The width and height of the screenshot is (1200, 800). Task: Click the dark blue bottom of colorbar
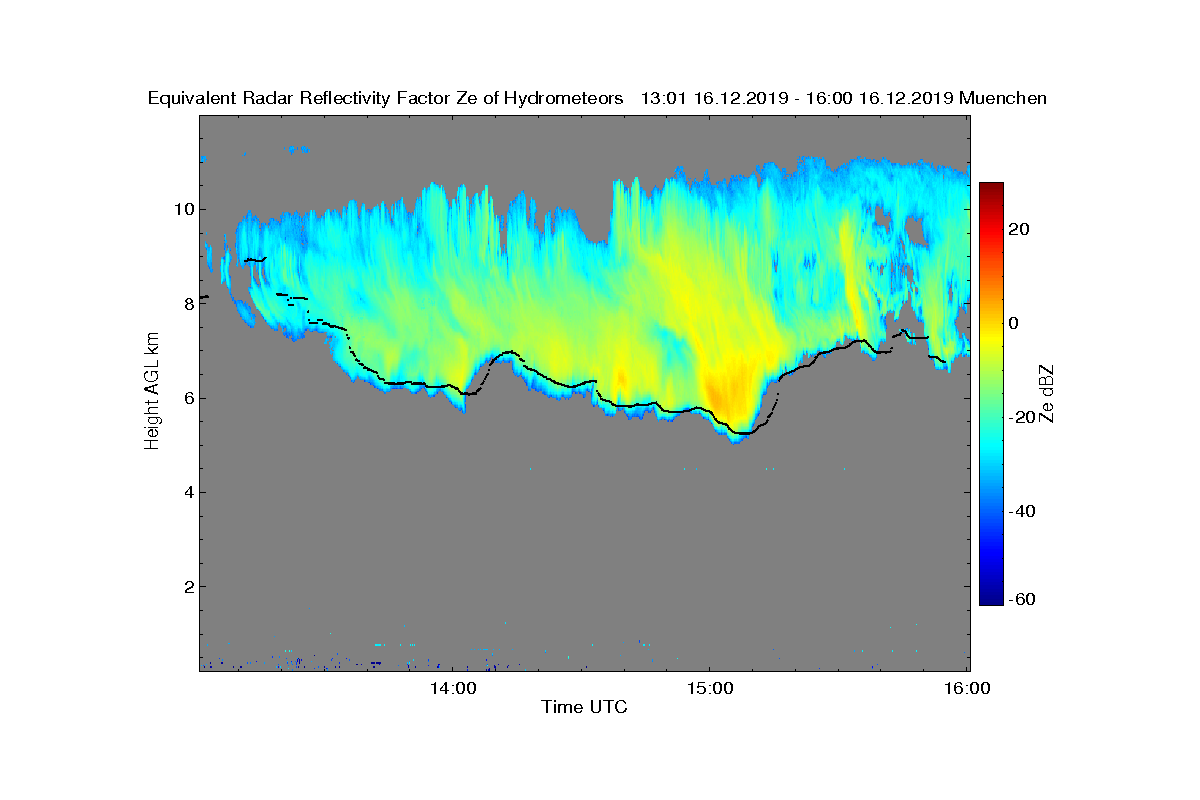pos(991,599)
